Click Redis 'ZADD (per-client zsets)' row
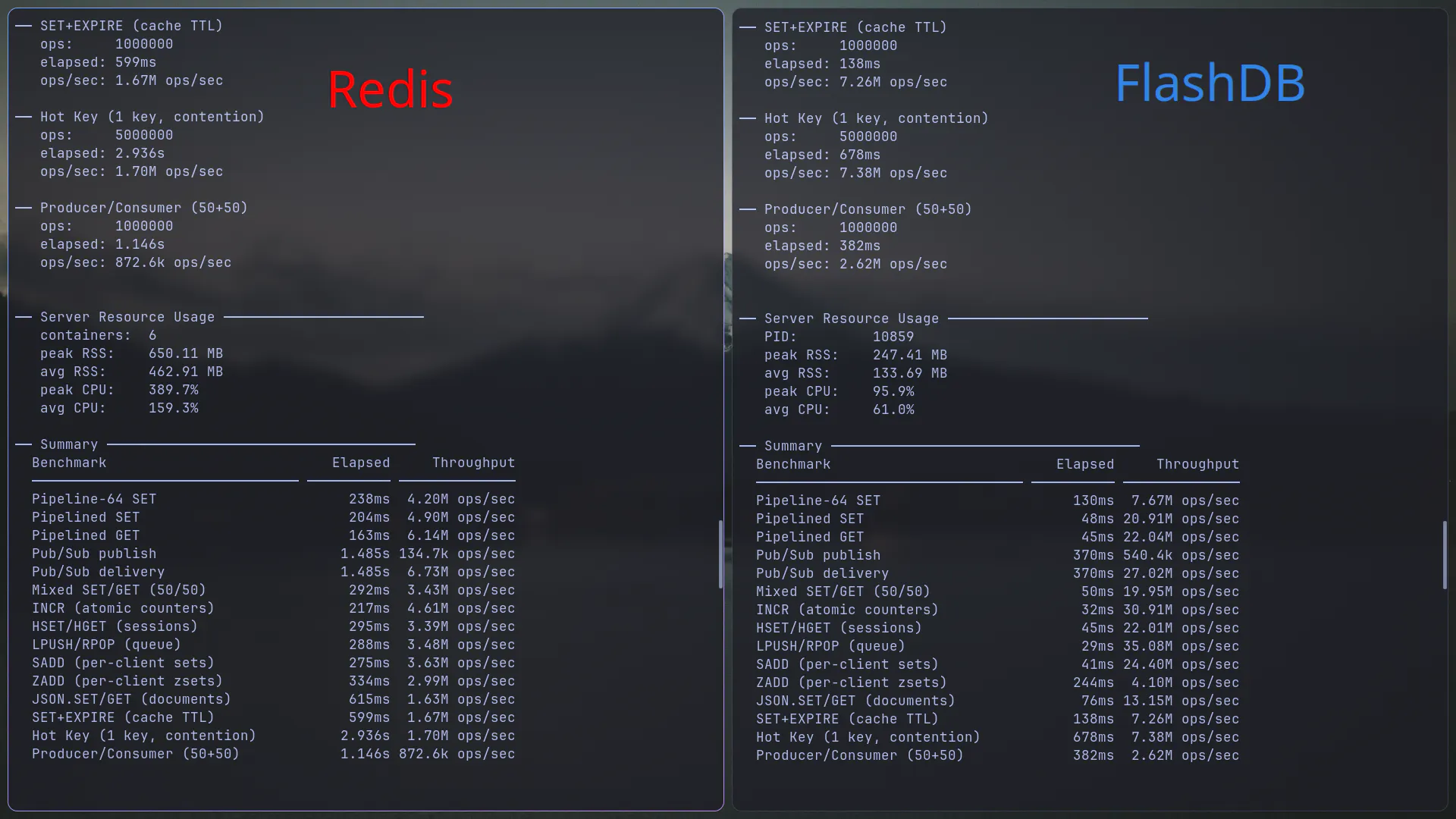The image size is (1456, 819). pos(273,681)
